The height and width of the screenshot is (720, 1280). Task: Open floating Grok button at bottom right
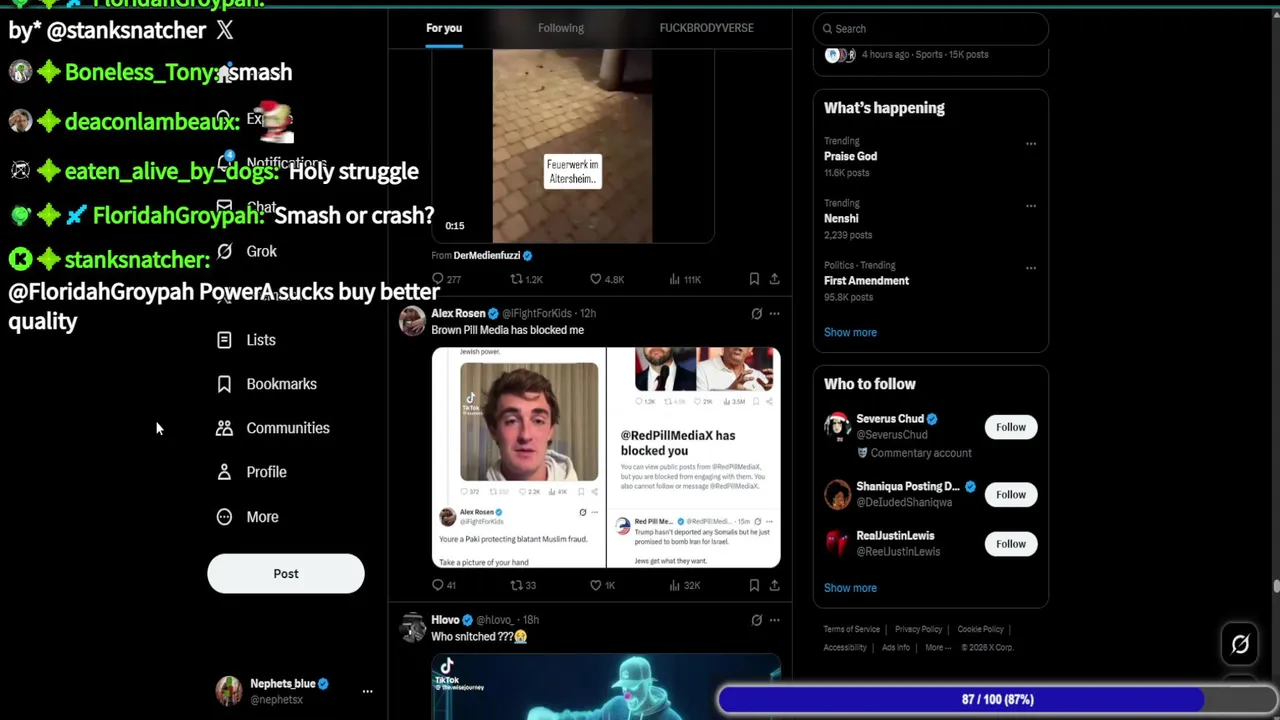pos(1240,645)
